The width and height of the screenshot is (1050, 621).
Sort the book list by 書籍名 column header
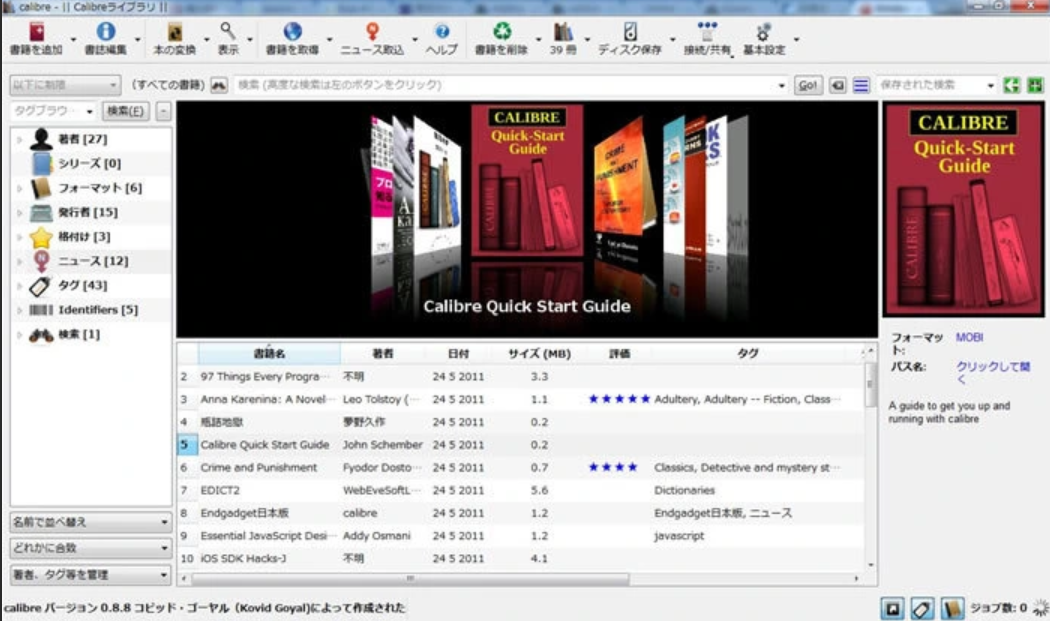pos(268,354)
